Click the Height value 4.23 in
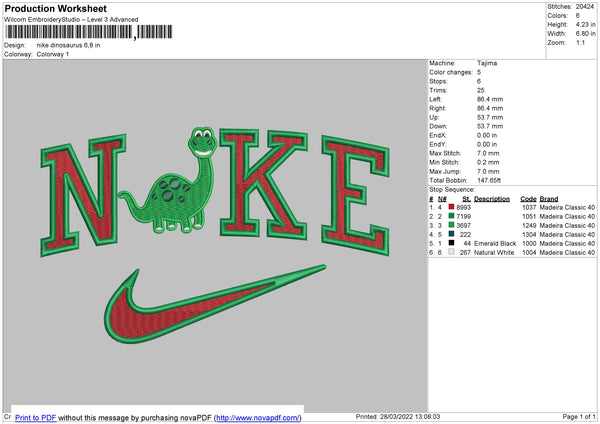Screen dimensions: 600x424 (585, 24)
